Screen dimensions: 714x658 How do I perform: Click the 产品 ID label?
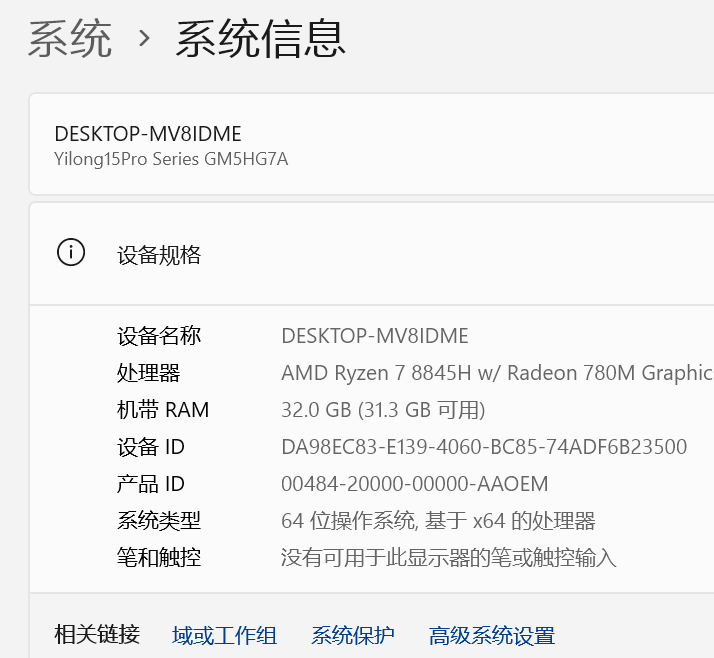(x=151, y=484)
